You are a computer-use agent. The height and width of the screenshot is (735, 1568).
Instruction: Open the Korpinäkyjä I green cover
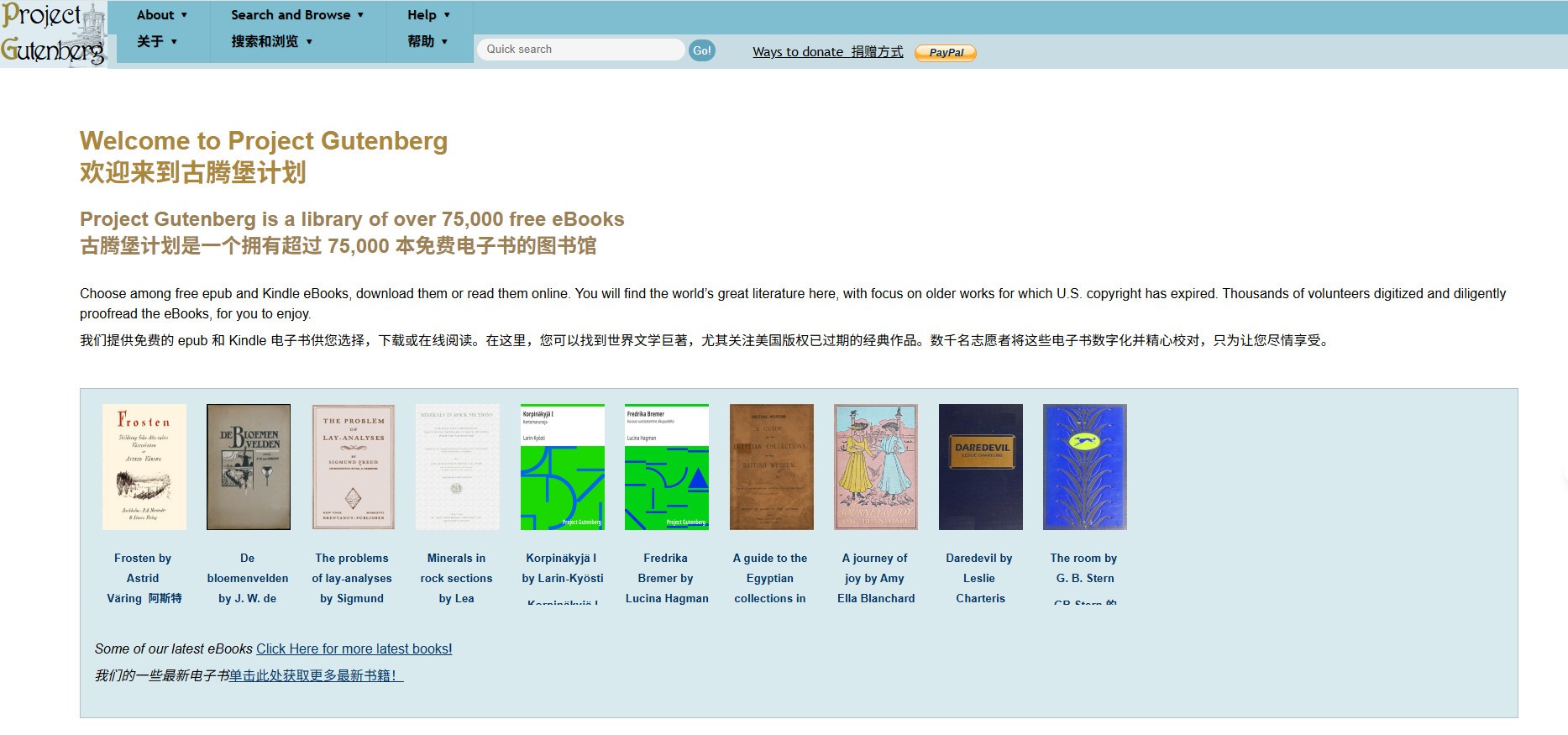563,467
